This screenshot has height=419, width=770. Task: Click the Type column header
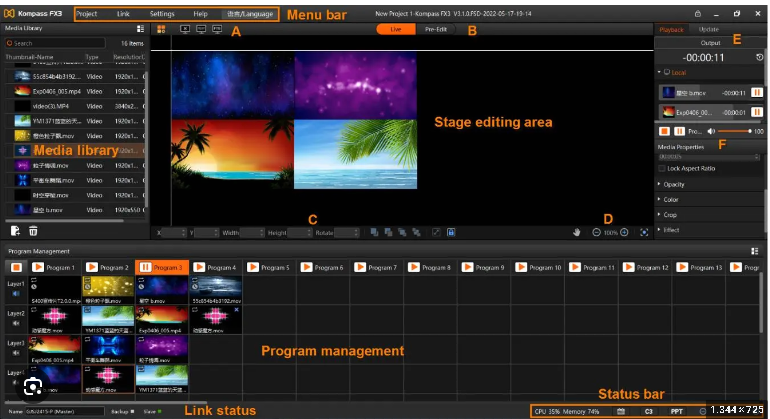(92, 57)
